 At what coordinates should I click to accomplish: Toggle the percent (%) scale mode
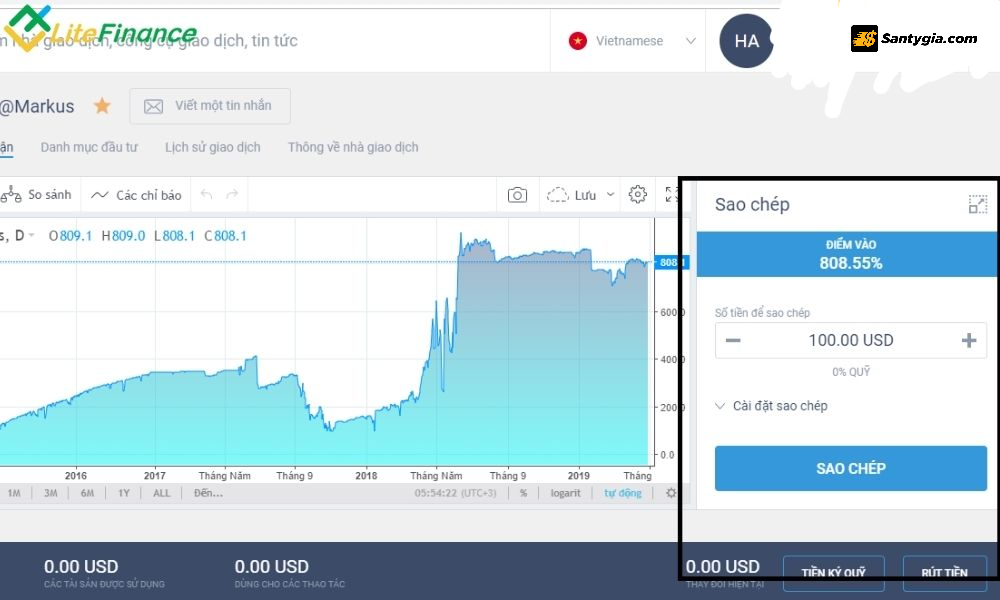(x=523, y=493)
